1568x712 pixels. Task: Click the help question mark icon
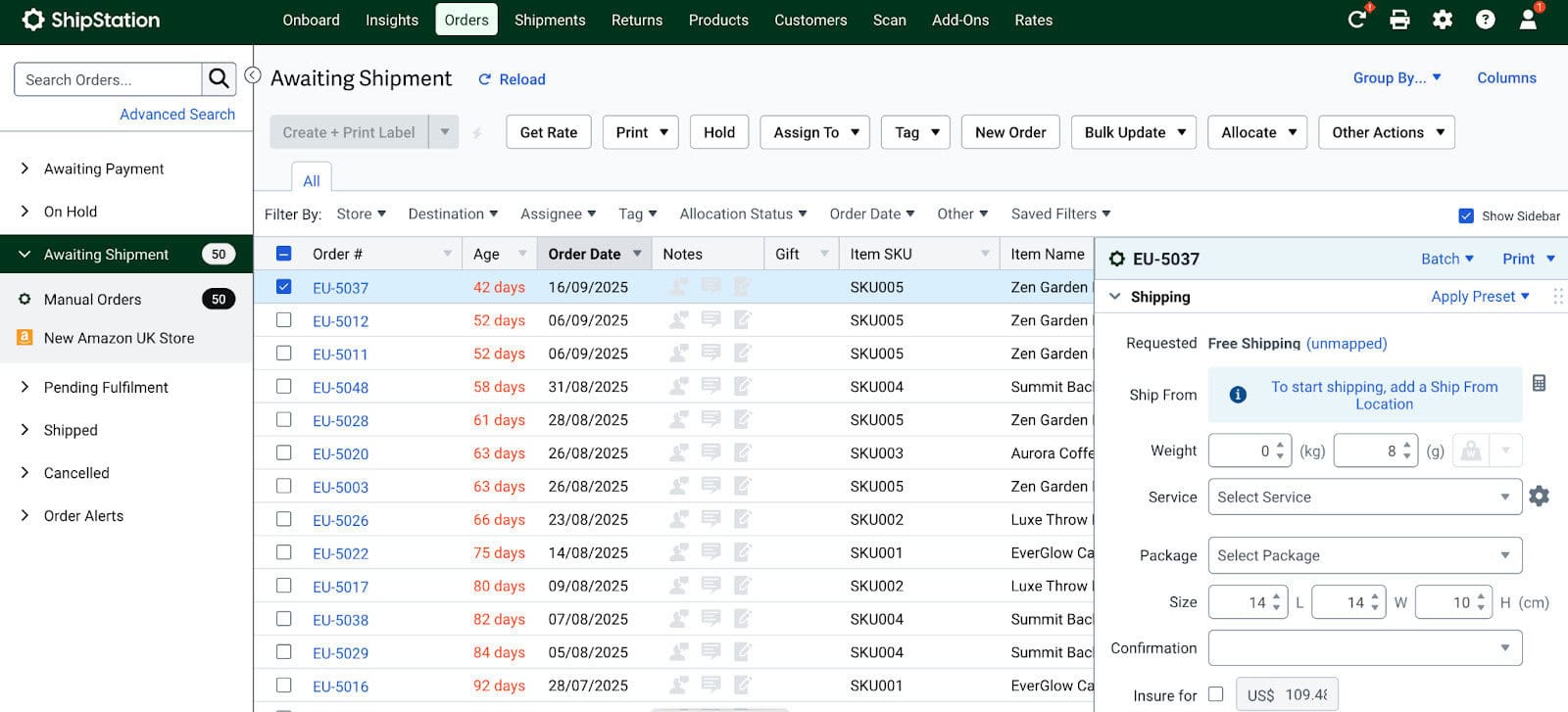click(x=1486, y=20)
